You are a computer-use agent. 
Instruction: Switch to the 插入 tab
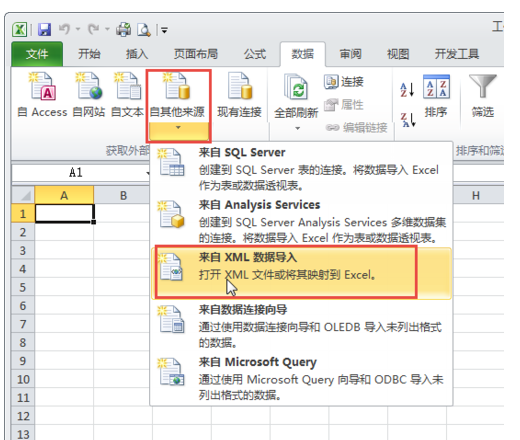coord(137,54)
